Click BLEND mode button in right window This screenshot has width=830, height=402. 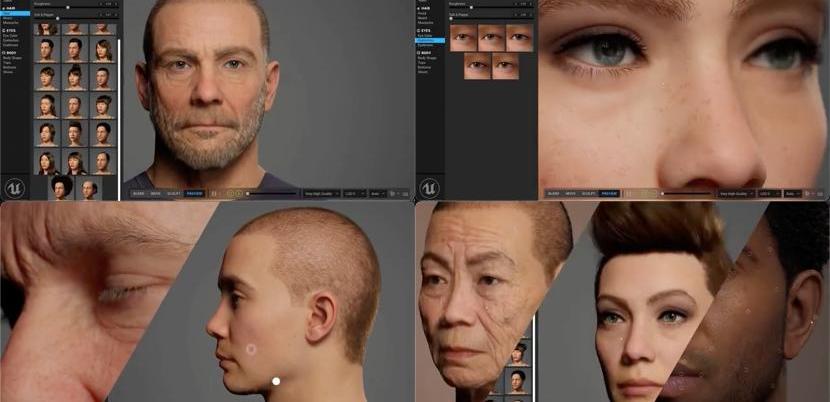tap(551, 192)
